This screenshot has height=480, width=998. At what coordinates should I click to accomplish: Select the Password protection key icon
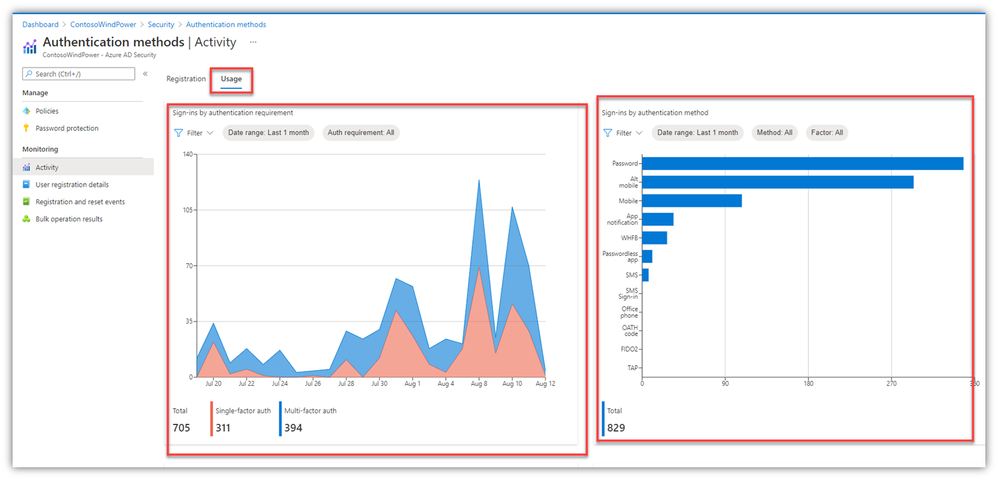(x=26, y=128)
